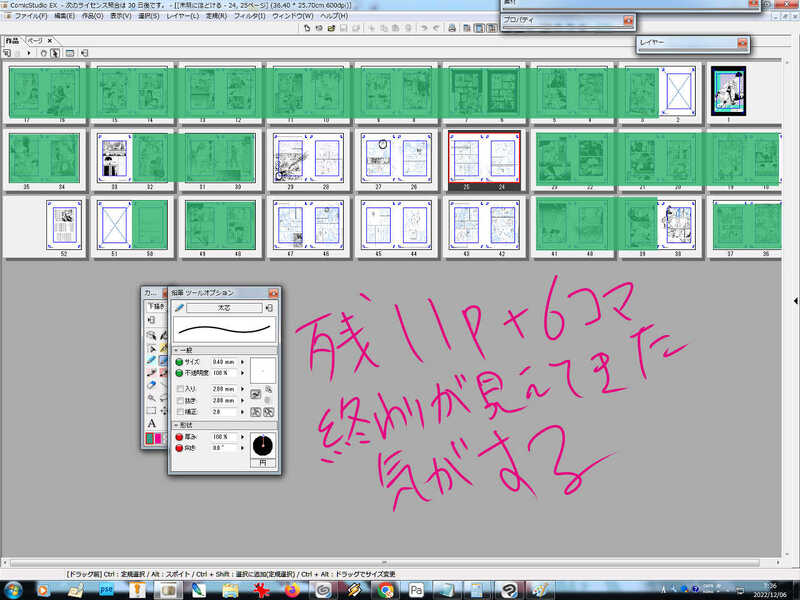Click the Windows Start button
Image resolution: width=800 pixels, height=600 pixels.
click(x=13, y=590)
